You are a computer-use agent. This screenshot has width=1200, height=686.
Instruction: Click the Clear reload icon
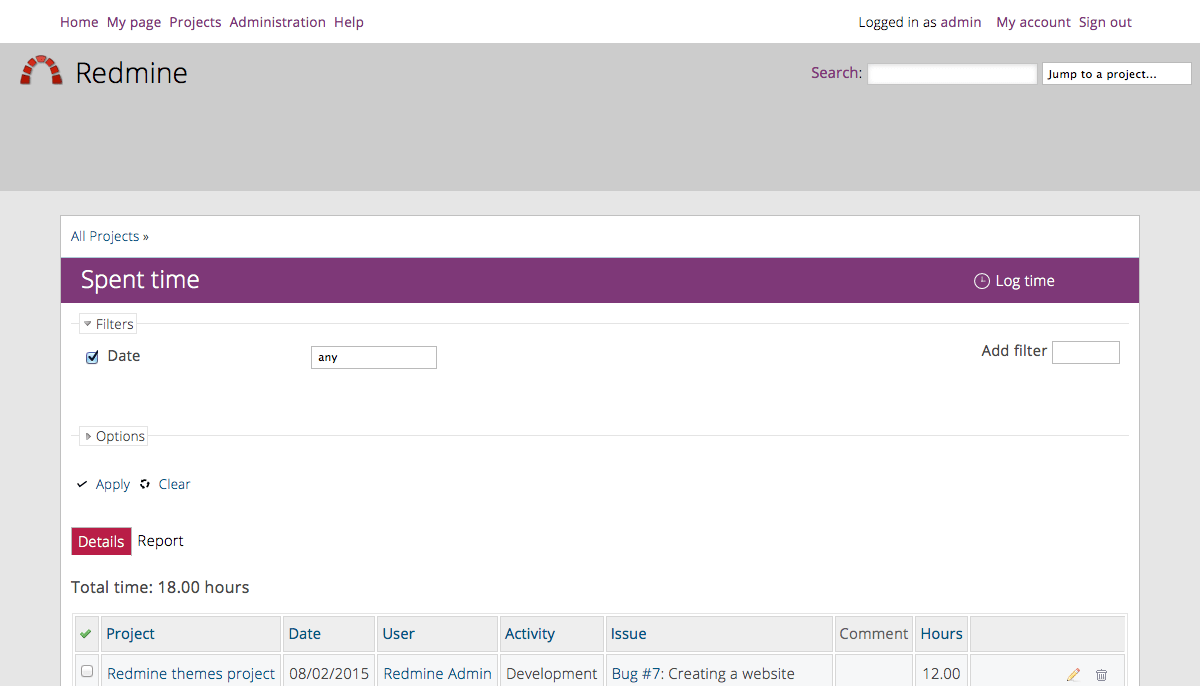click(x=145, y=484)
